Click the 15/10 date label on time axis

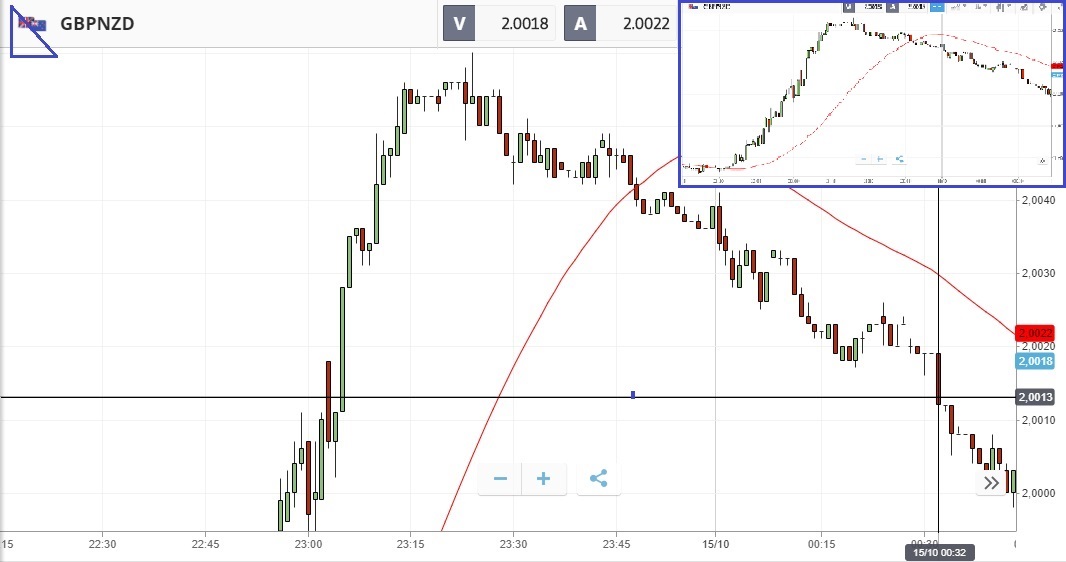pyautogui.click(x=715, y=544)
